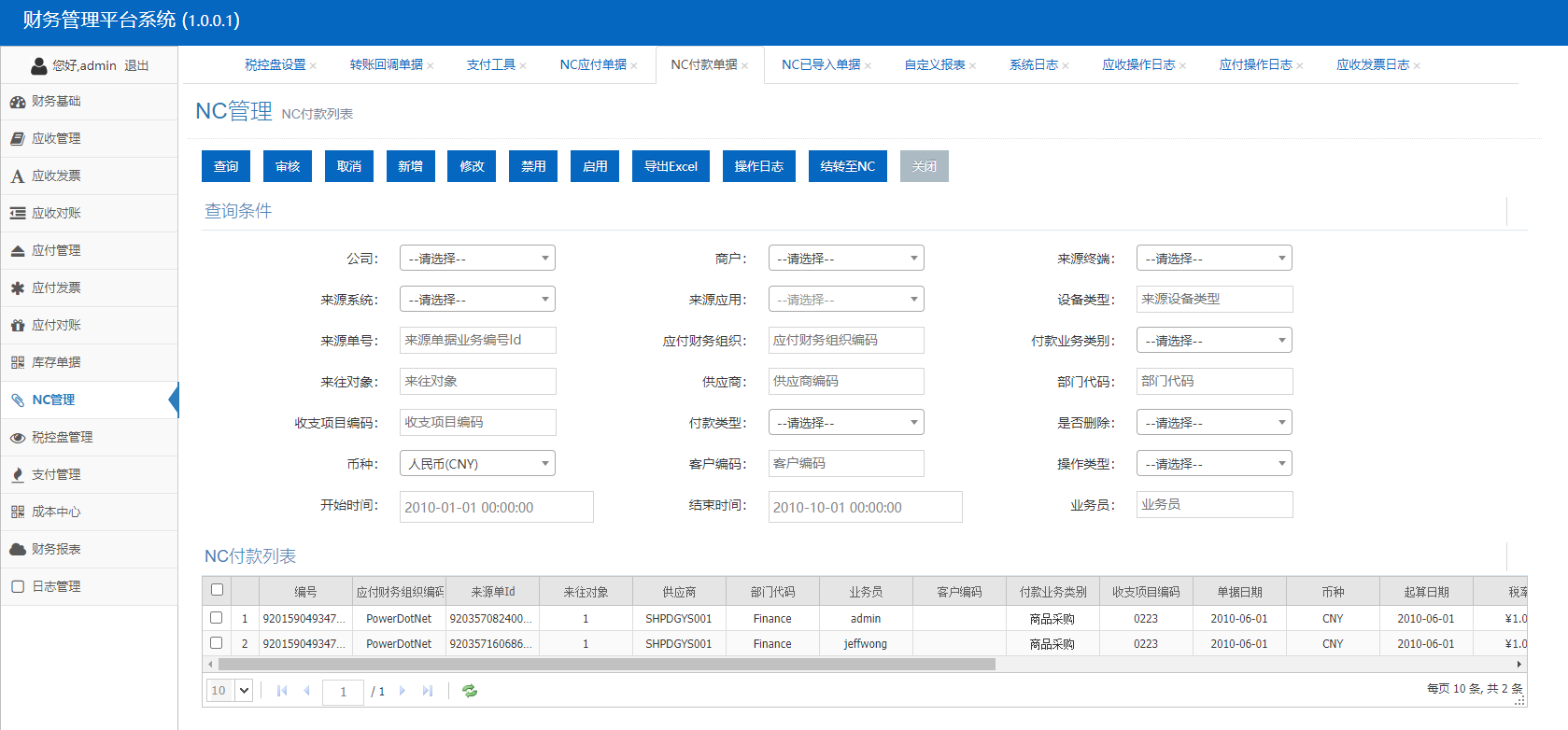Click the table's horizontal scrollbar thumb
The height and width of the screenshot is (730, 1568).
606,665
